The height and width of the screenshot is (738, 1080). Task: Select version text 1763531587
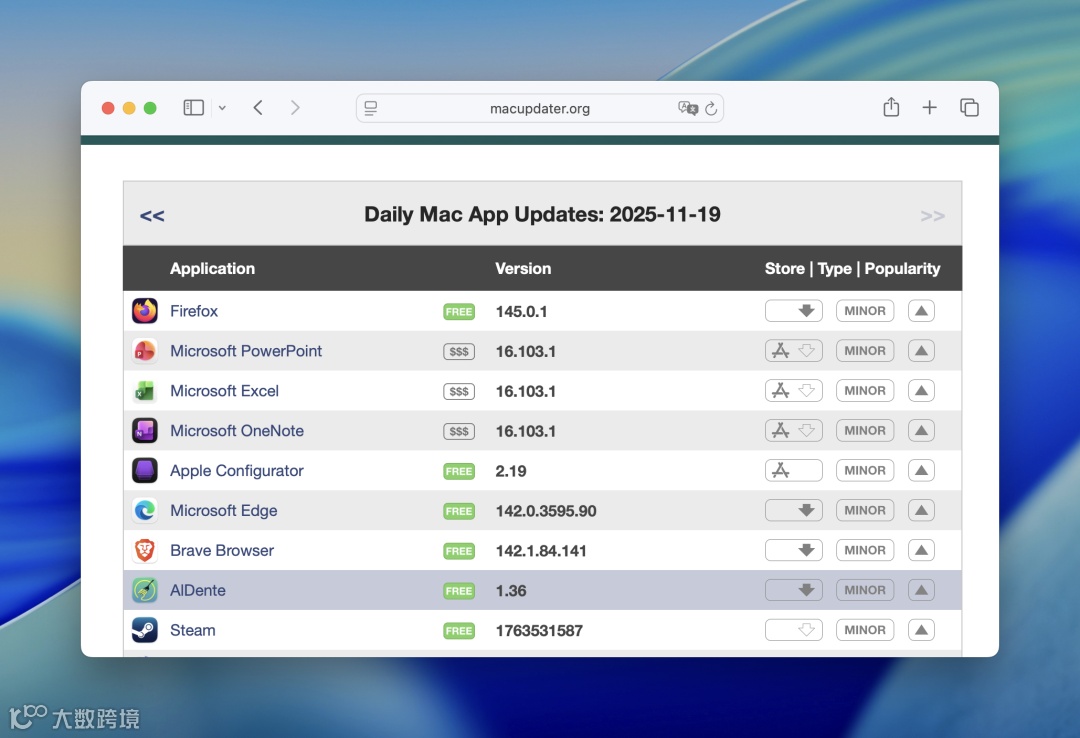[x=539, y=631]
